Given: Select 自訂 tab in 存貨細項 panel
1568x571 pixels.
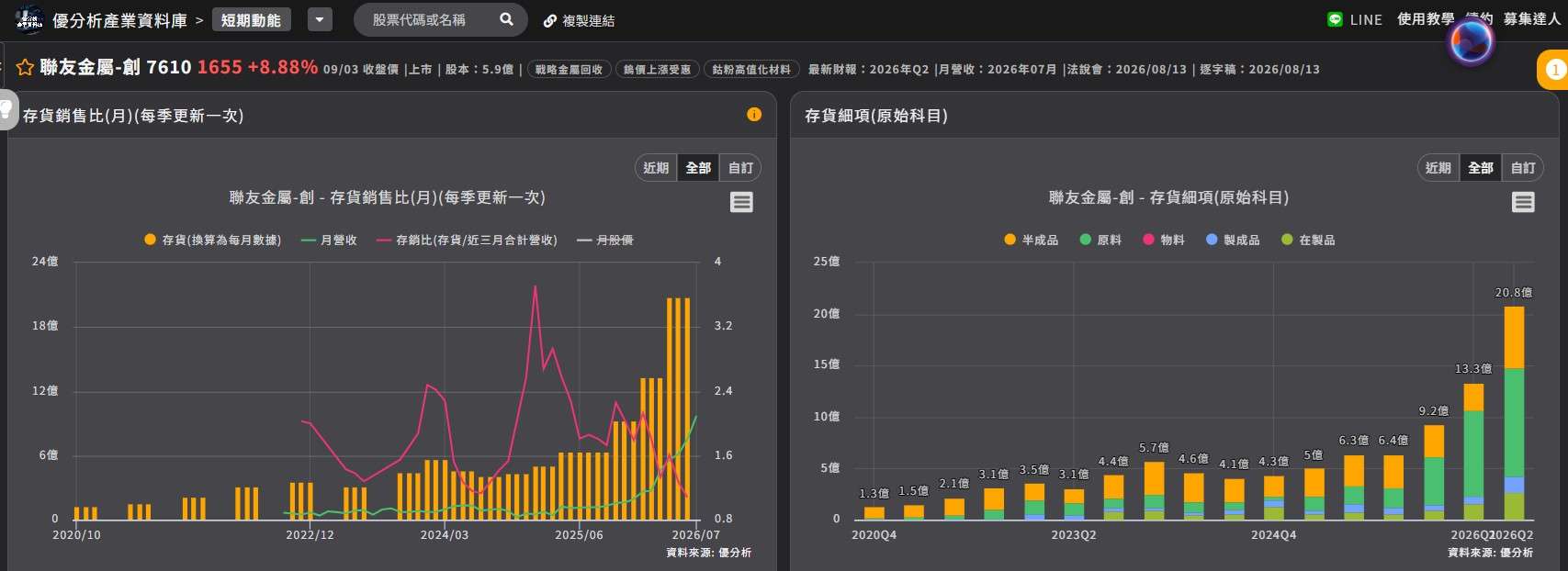Looking at the screenshot, I should 1522,168.
